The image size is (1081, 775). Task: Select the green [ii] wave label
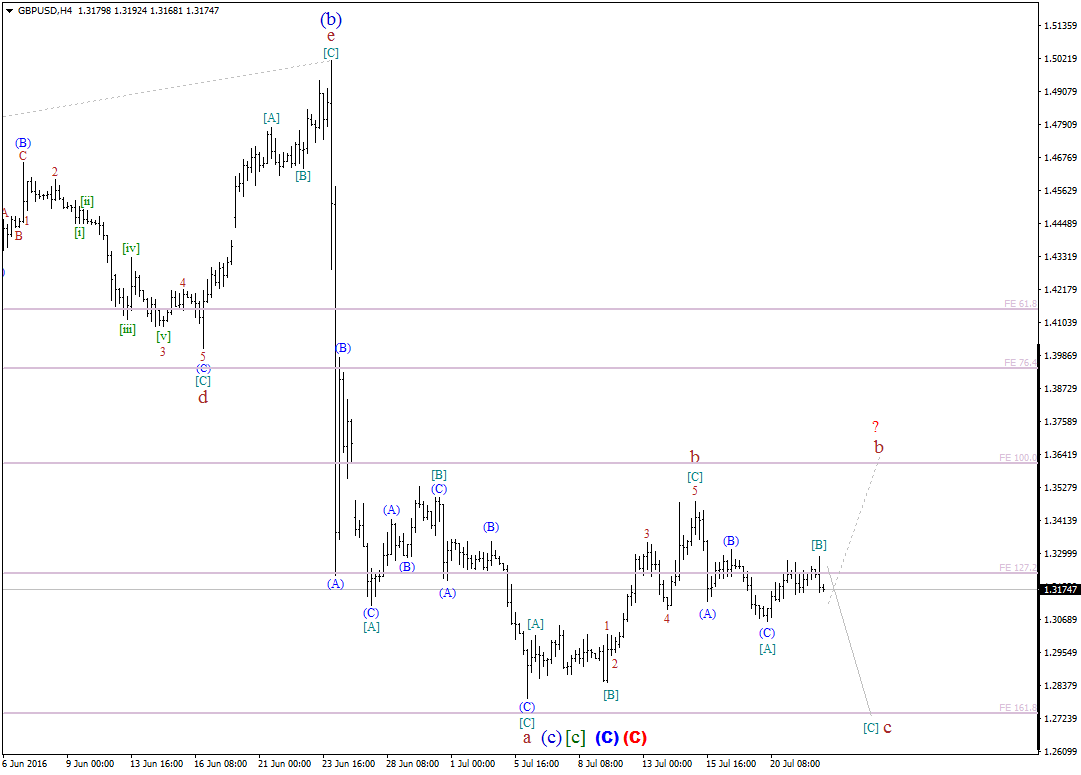[87, 201]
